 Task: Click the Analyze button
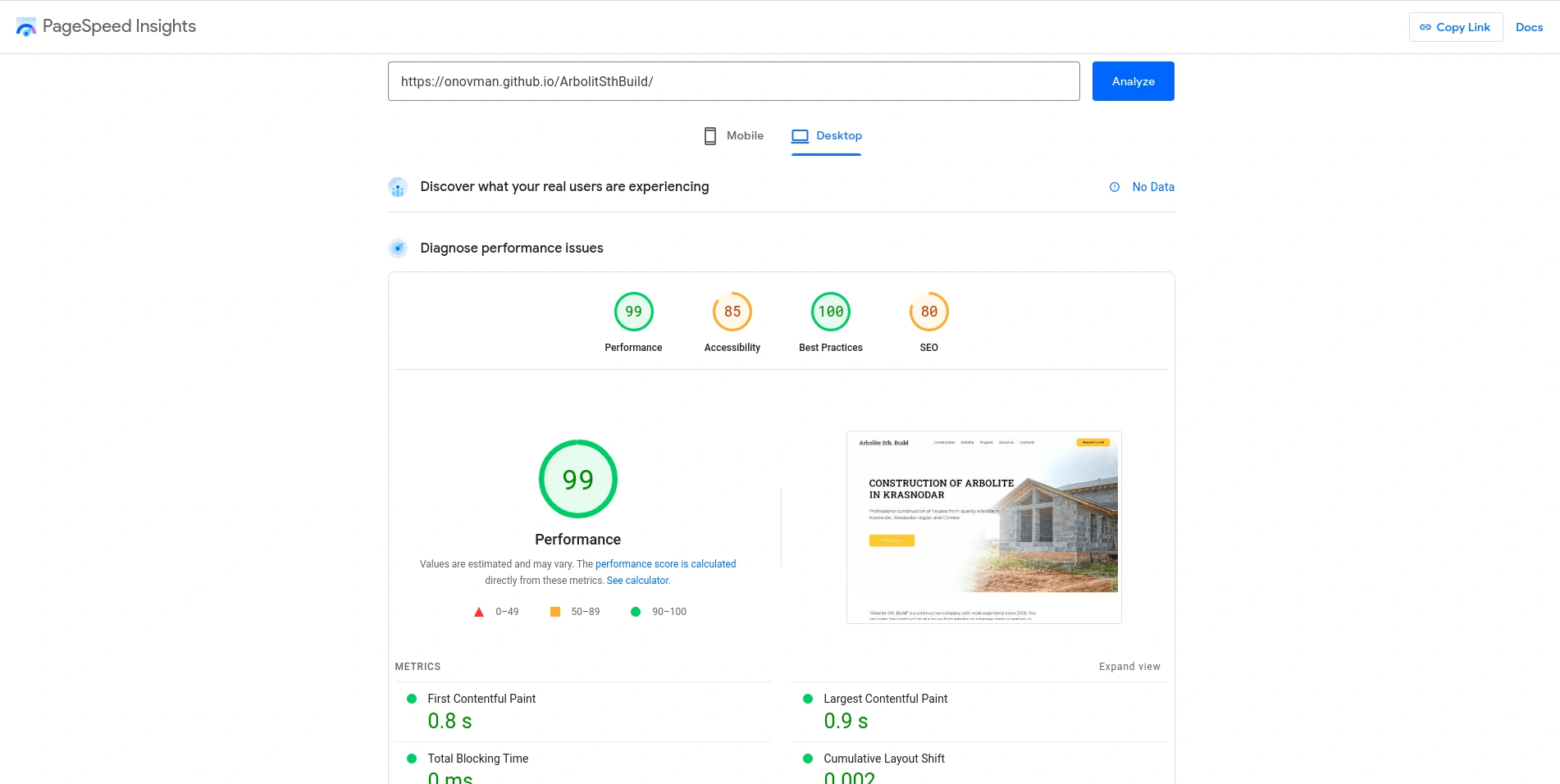coord(1134,81)
